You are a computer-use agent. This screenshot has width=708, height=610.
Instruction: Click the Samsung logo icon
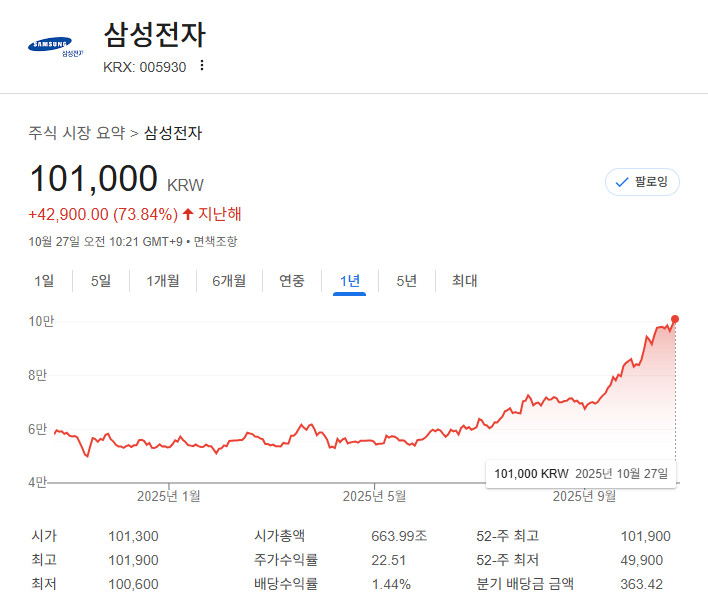coord(56,46)
